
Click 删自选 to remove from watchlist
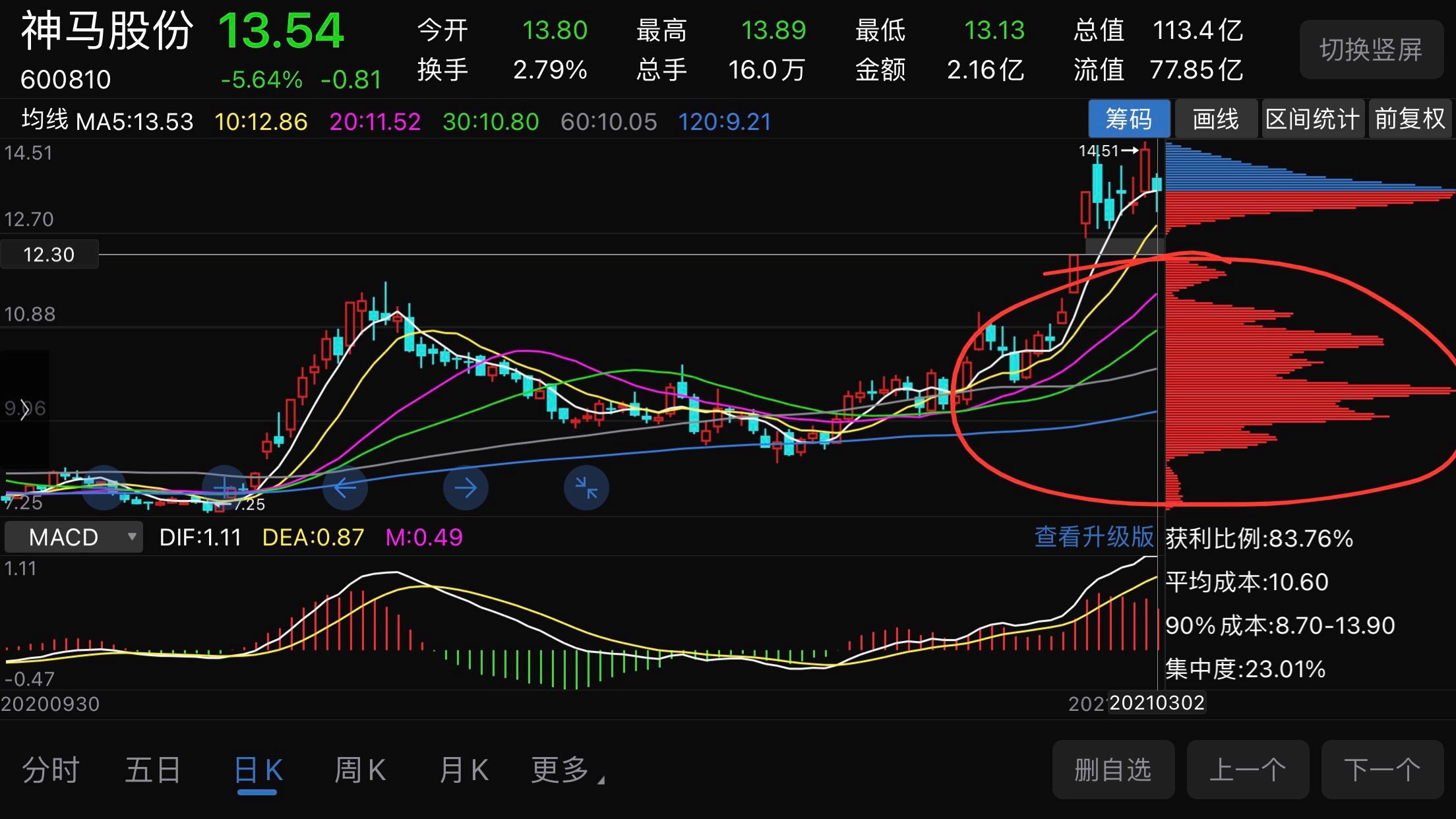pos(1113,770)
